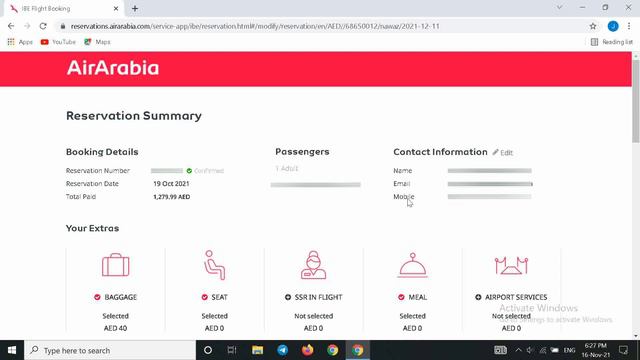Screen dimensions: 640x360
Task: Click the checkmark icon beside MEAL
Action: pos(401,297)
